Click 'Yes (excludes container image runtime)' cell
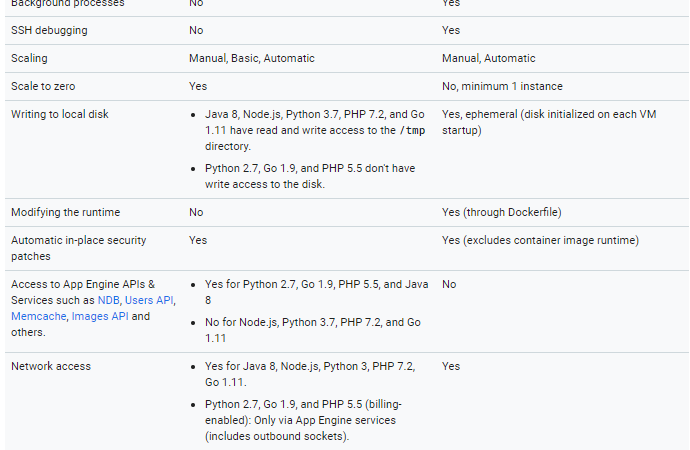 tap(540, 240)
